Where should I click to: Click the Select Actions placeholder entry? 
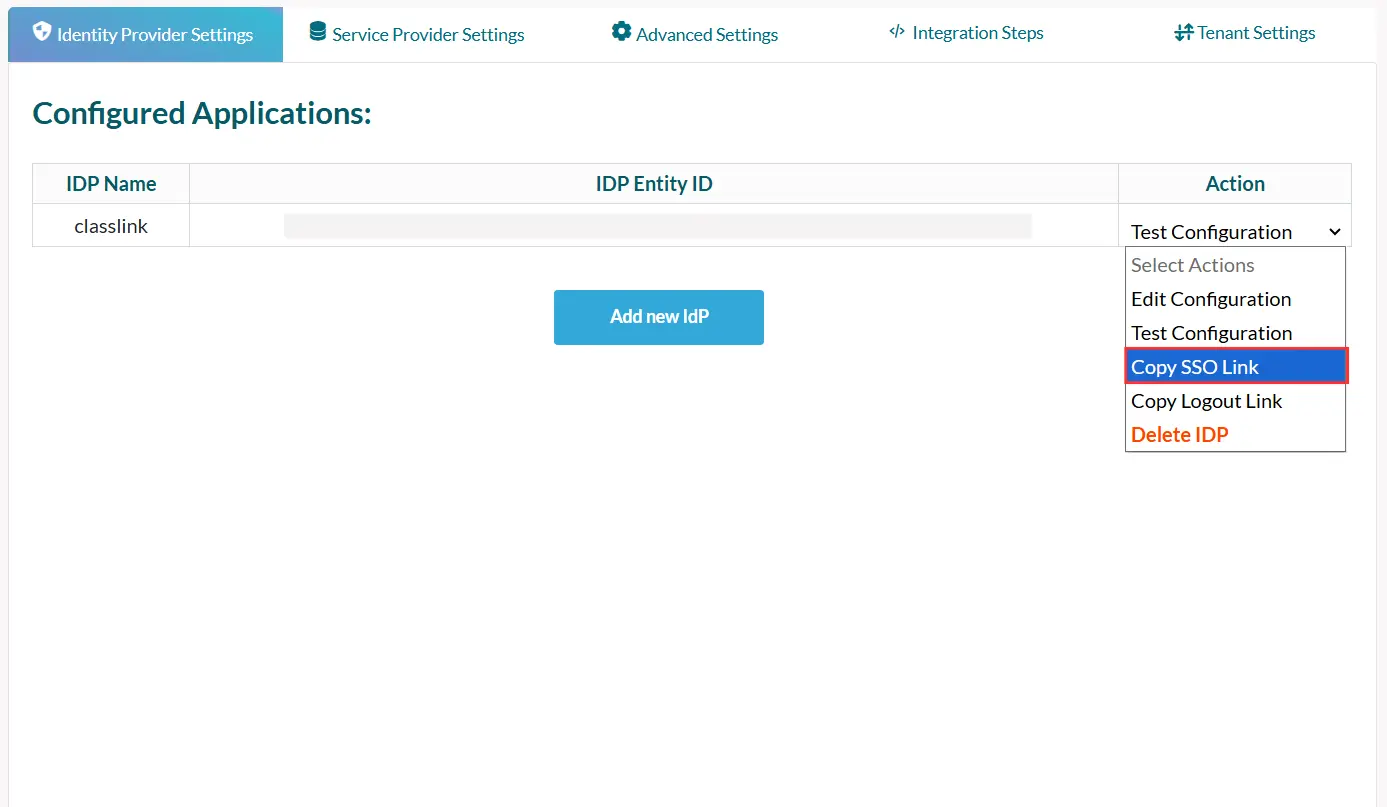(1193, 265)
